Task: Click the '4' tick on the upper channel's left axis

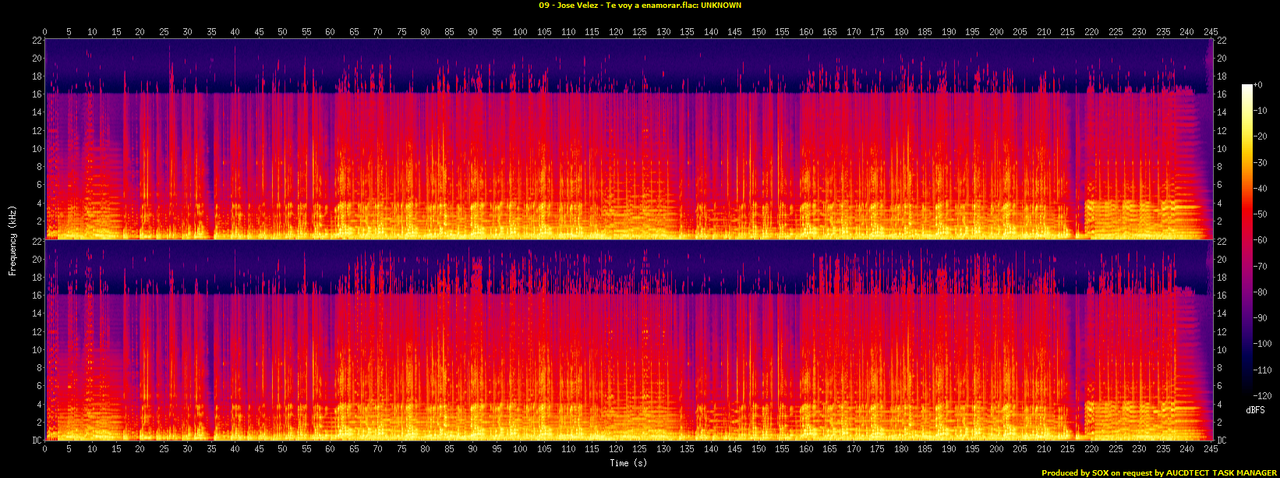Action: point(39,203)
